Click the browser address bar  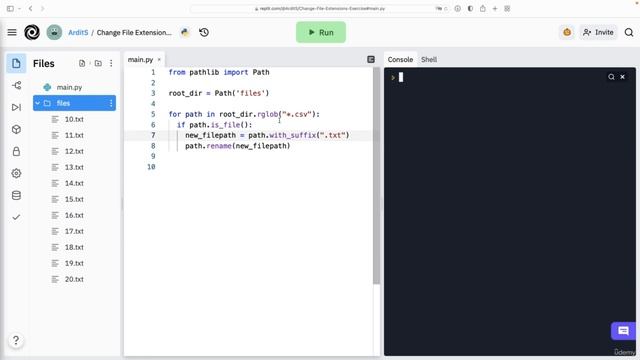pyautogui.click(x=320, y=8)
